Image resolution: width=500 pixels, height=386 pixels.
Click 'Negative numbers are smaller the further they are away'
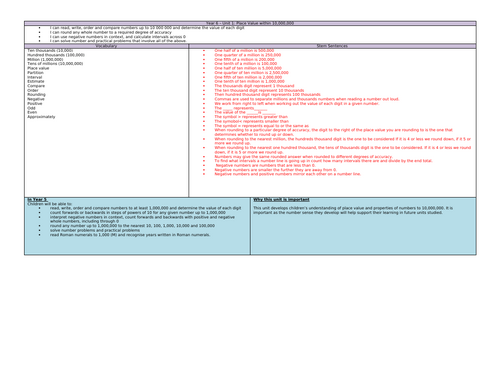coord(276,170)
